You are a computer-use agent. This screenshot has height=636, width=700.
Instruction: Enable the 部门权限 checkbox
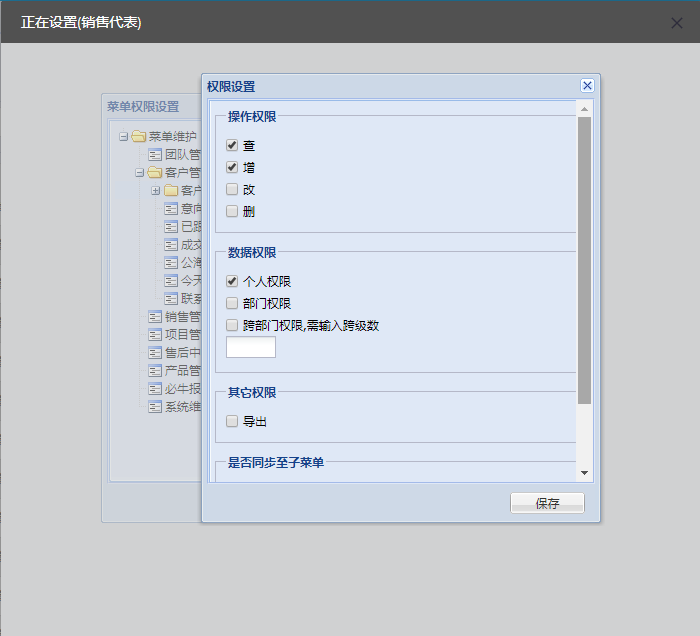point(232,303)
